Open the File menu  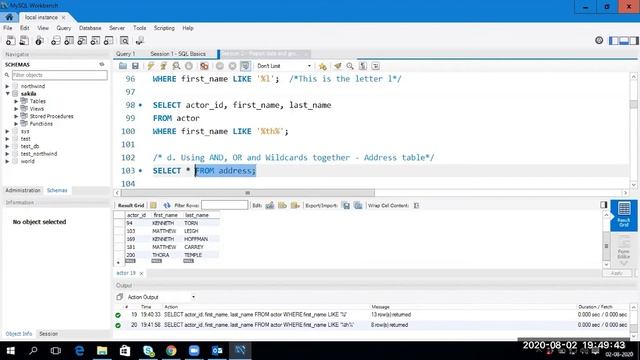pyautogui.click(x=7, y=28)
